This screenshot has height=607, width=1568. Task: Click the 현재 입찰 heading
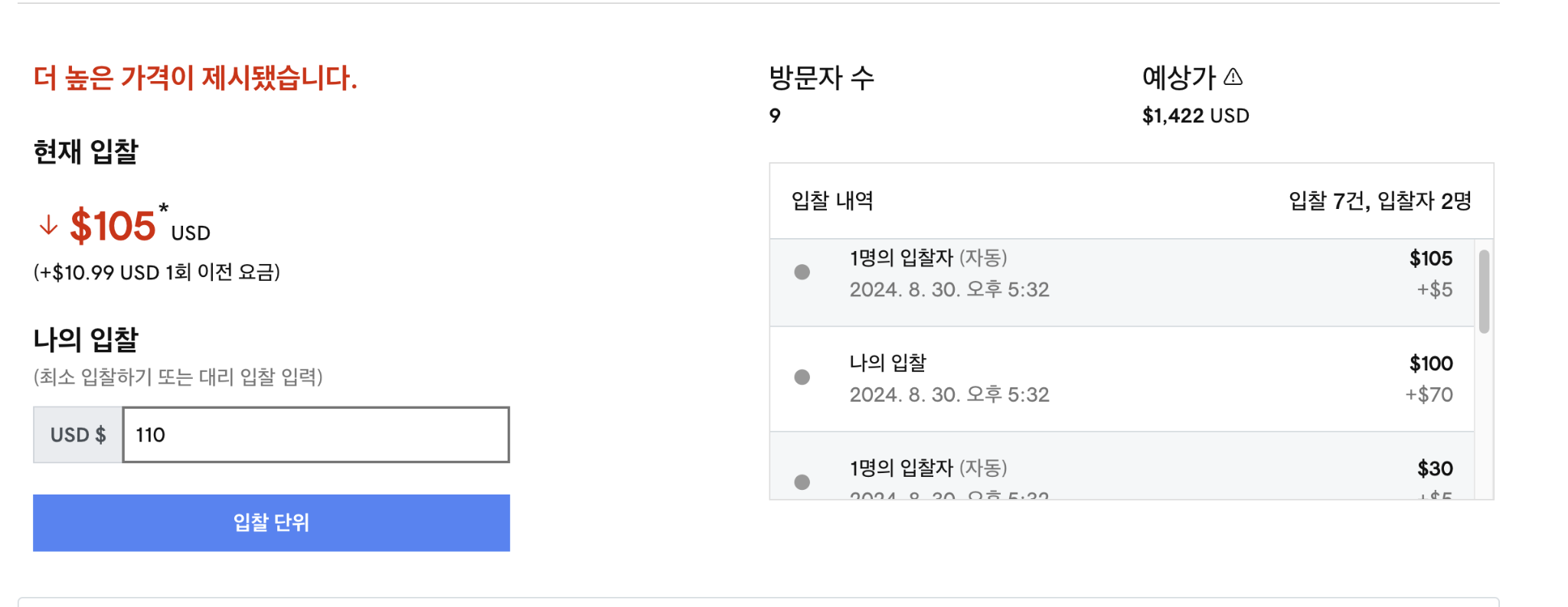(x=86, y=152)
